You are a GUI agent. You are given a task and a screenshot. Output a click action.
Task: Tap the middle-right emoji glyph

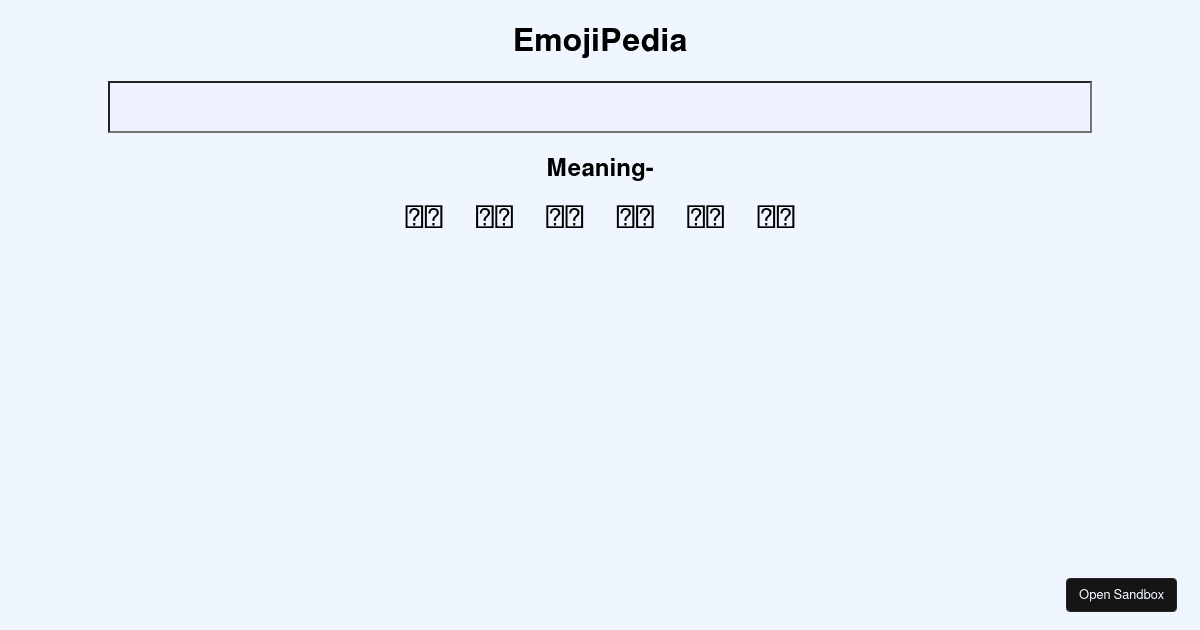click(x=634, y=217)
